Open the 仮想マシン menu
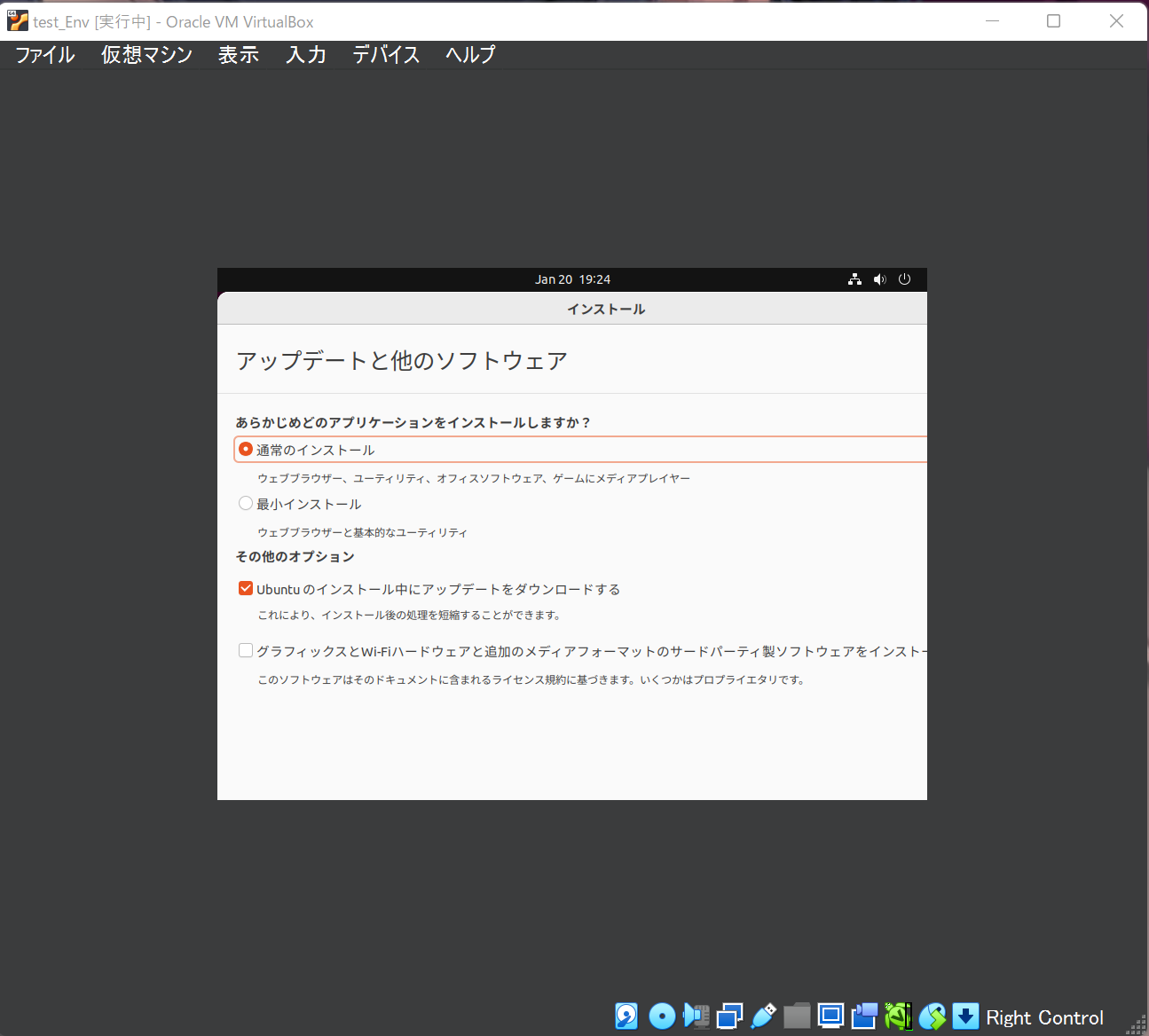This screenshot has width=1149, height=1036. click(x=146, y=55)
